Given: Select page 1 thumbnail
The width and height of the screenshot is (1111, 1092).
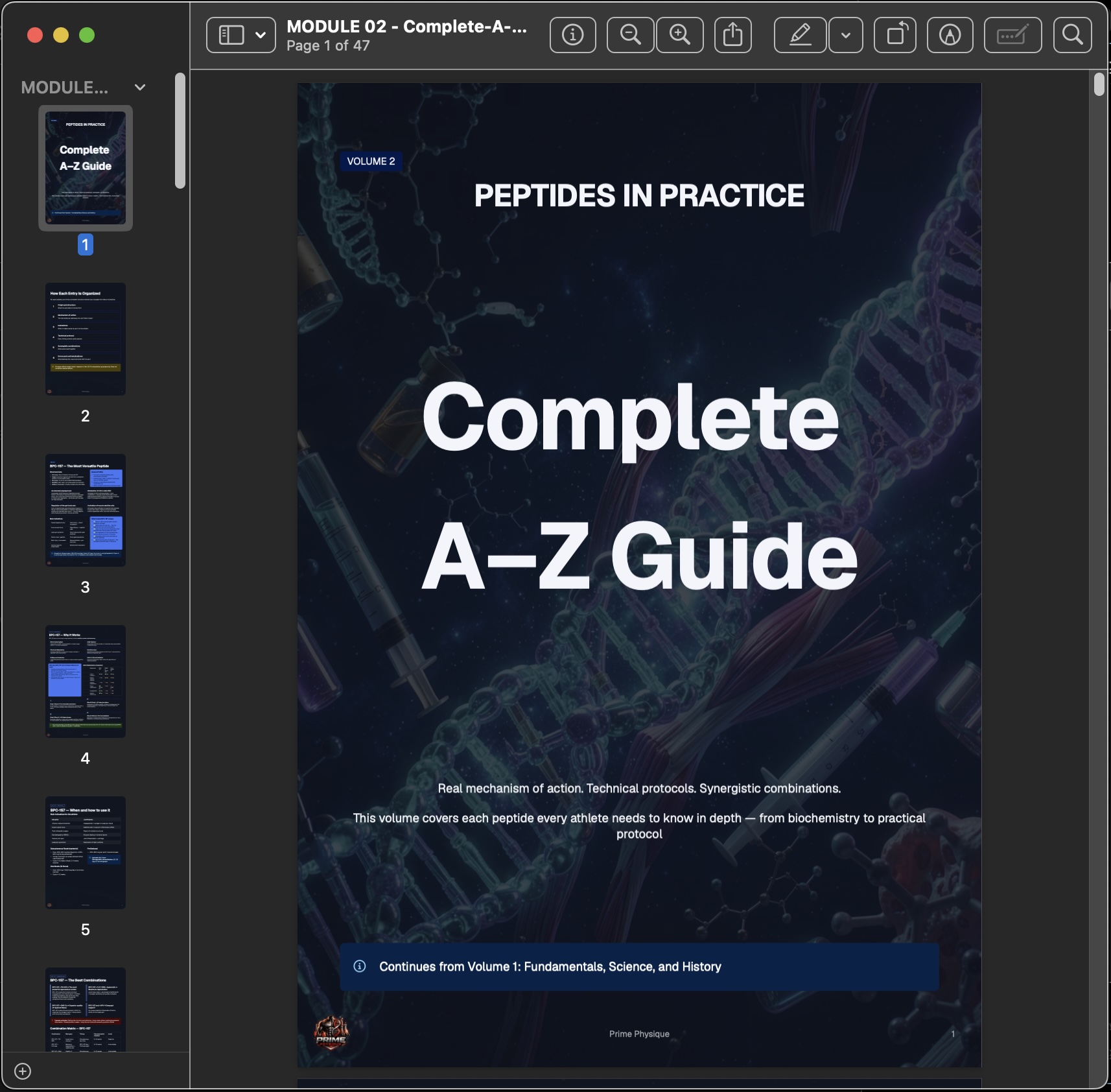Looking at the screenshot, I should coord(86,168).
